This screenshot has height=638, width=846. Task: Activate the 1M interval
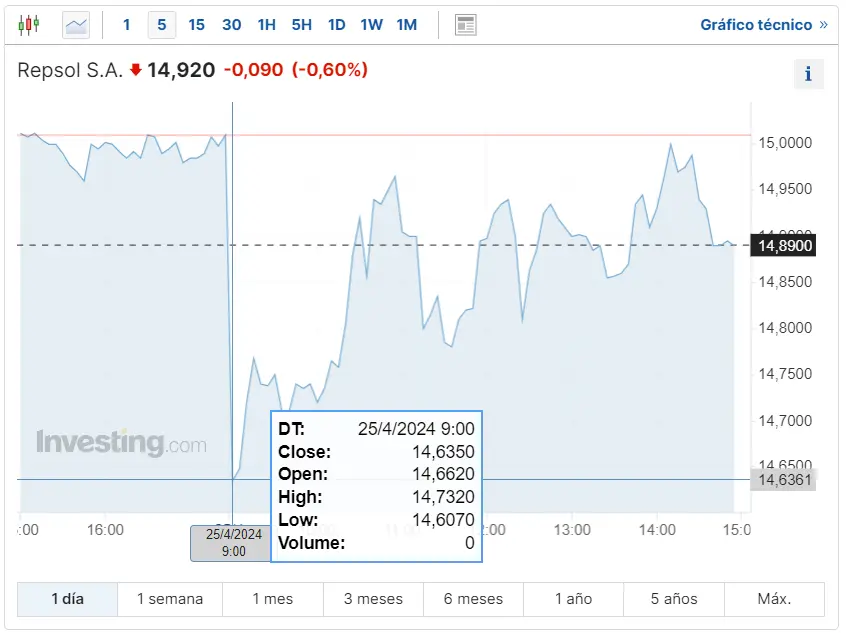[x=406, y=24]
